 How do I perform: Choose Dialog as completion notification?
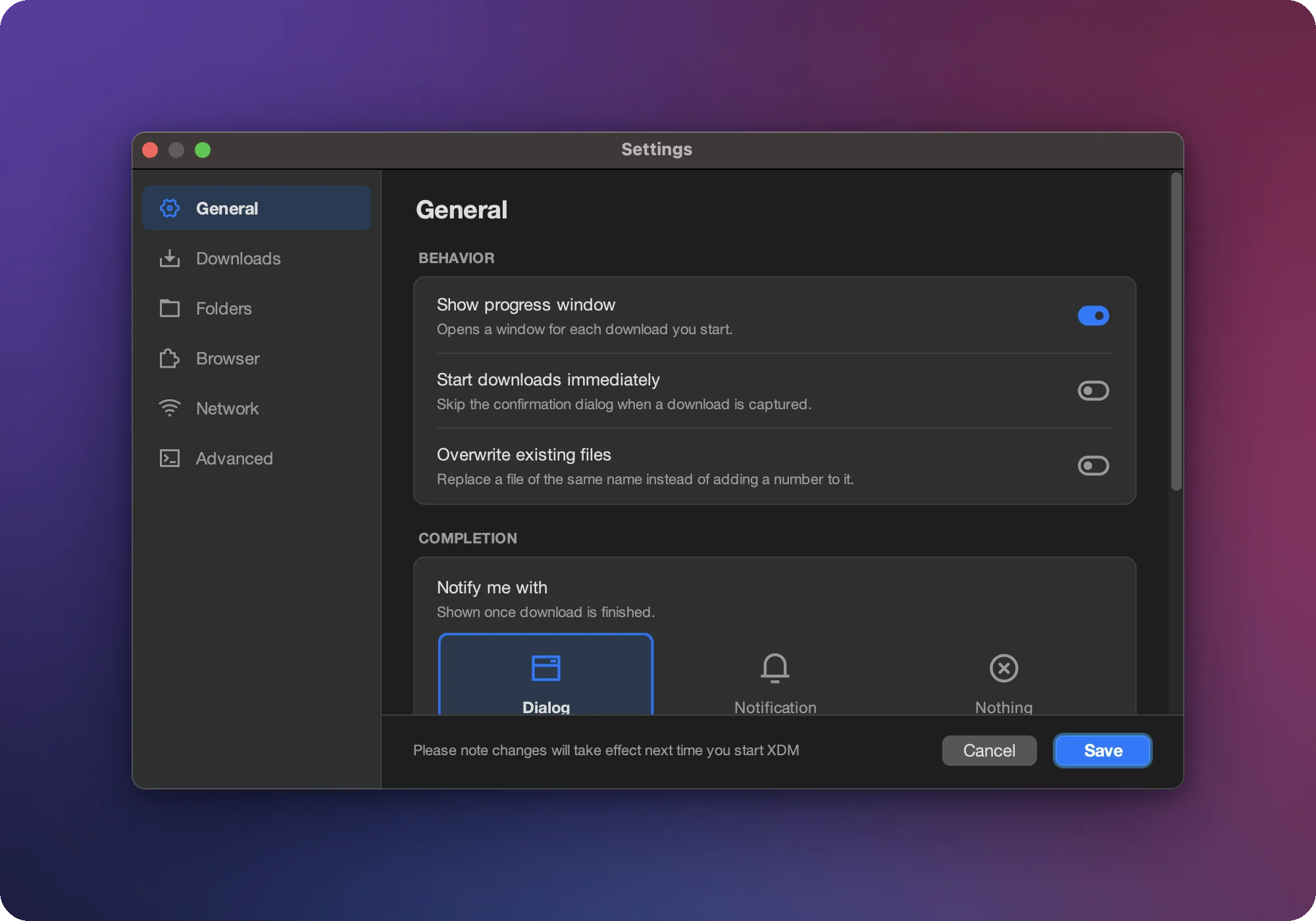click(545, 674)
